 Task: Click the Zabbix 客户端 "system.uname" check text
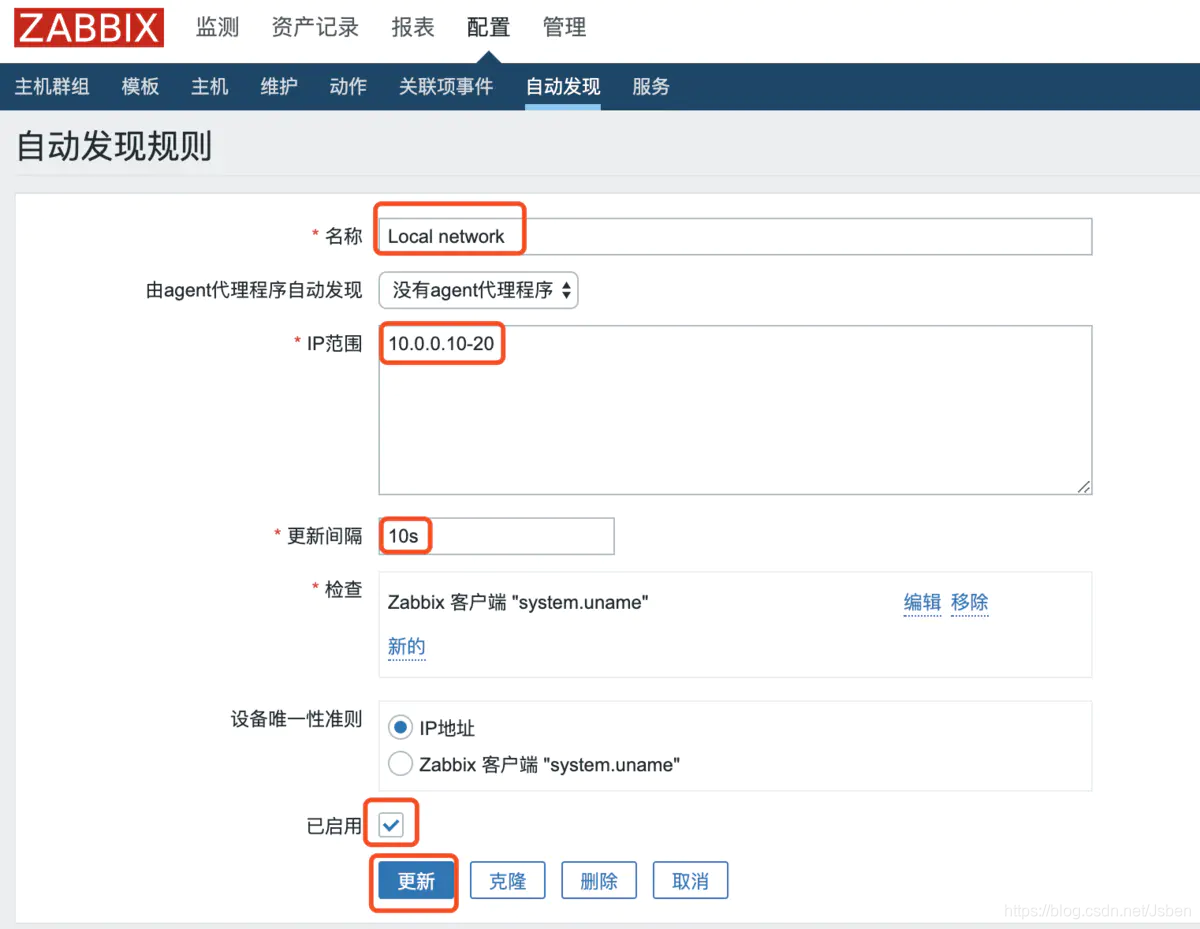(x=518, y=602)
